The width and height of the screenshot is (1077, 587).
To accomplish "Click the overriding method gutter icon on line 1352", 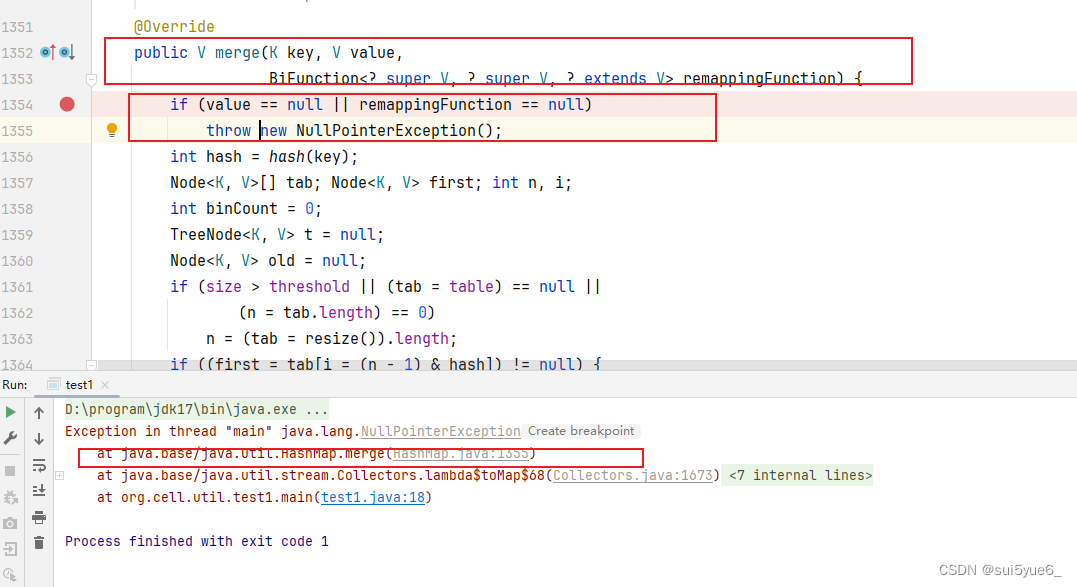I will coord(46,52).
